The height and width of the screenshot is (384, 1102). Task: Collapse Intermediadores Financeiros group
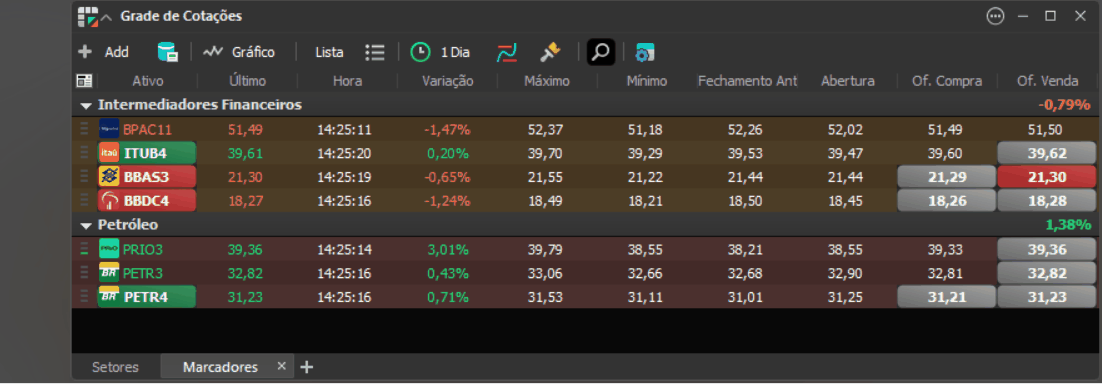[86, 105]
